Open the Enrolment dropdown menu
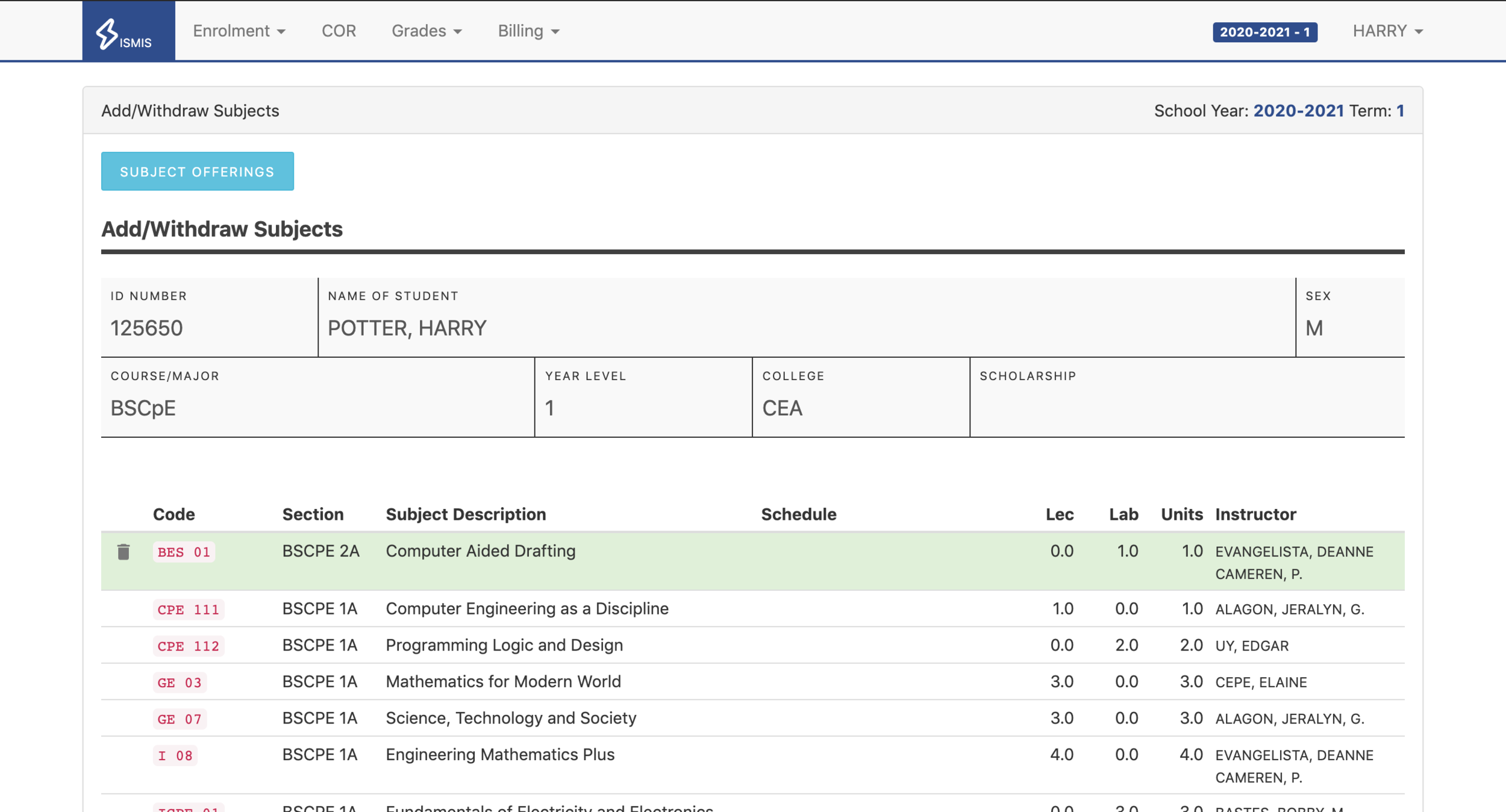1506x812 pixels. (x=239, y=31)
